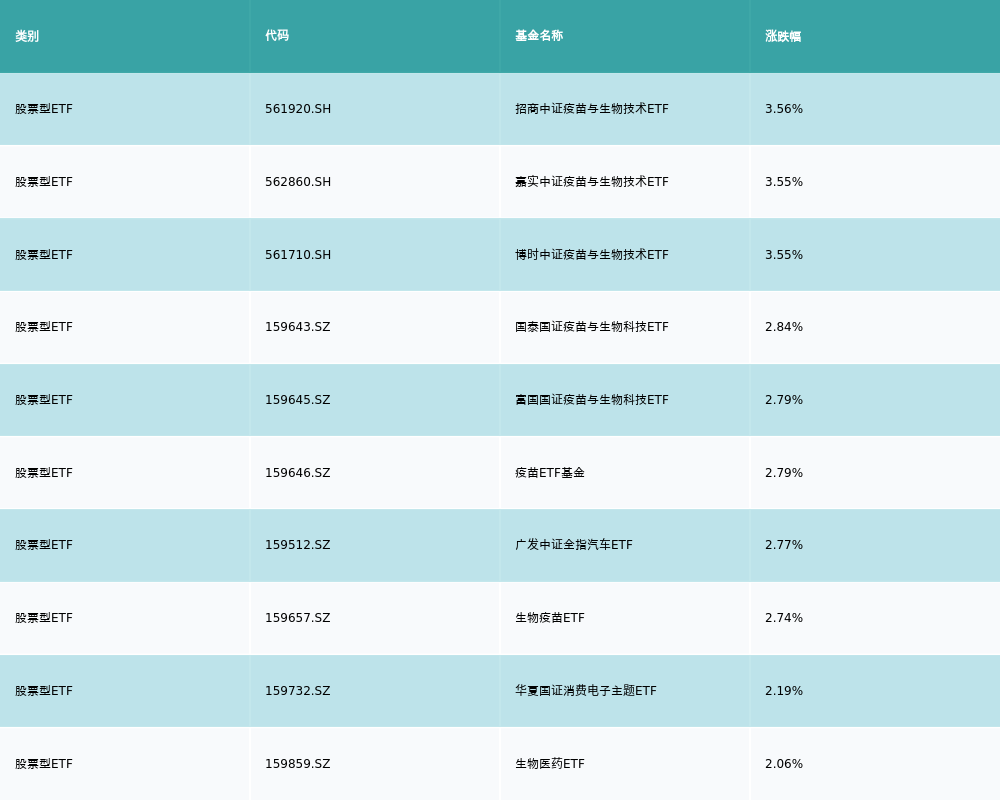Click the 3.56% change value
The height and width of the screenshot is (800, 1000).
click(x=784, y=109)
